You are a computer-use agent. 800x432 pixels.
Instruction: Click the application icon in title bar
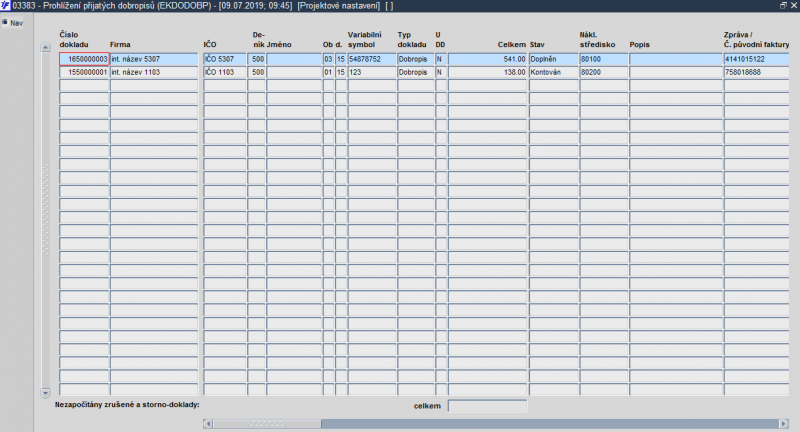(5, 6)
